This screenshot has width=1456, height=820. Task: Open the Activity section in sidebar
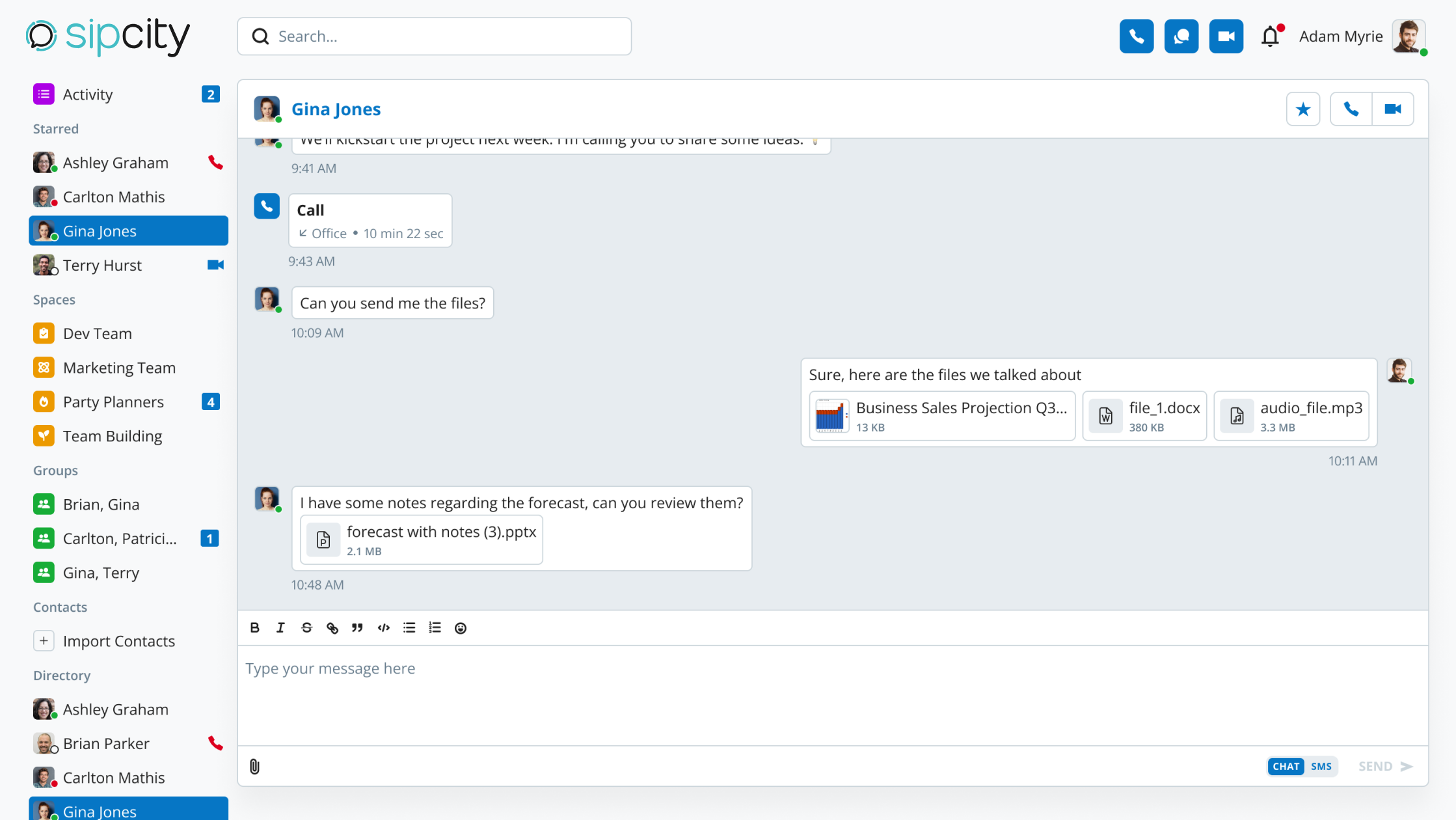click(x=88, y=94)
